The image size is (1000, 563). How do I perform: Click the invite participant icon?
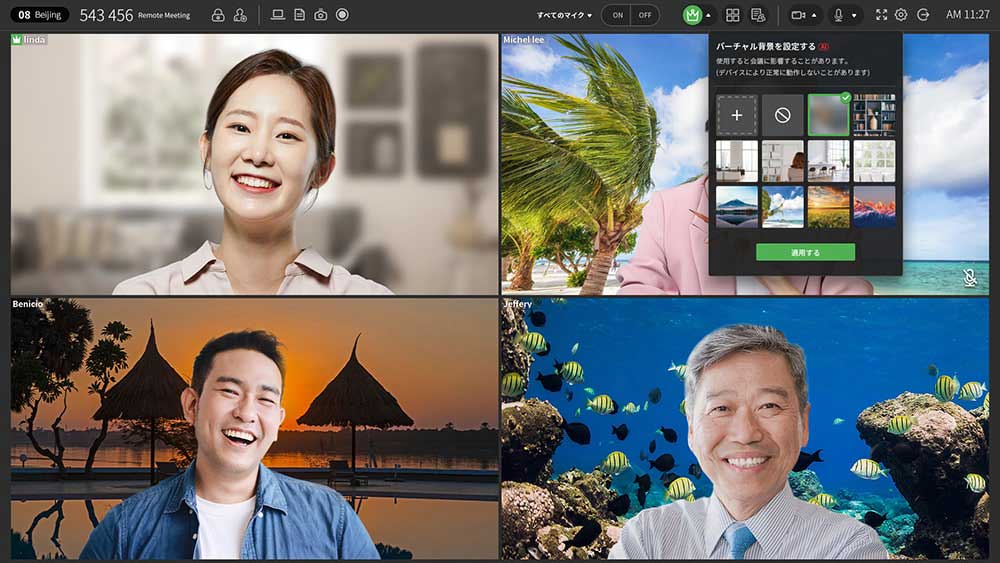(240, 15)
